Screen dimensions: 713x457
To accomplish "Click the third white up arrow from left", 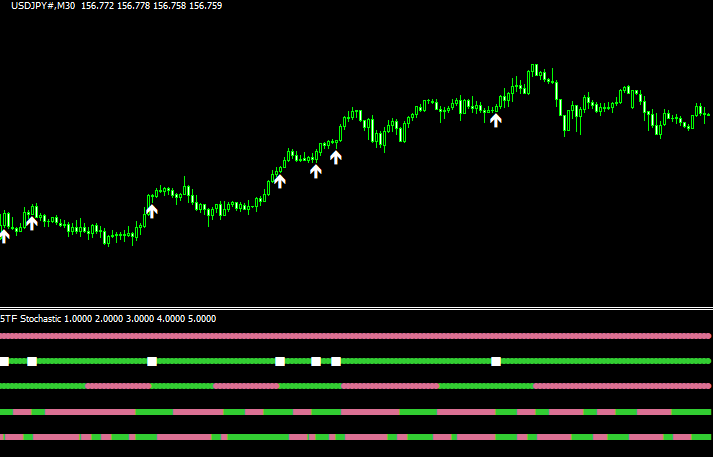I will [152, 210].
